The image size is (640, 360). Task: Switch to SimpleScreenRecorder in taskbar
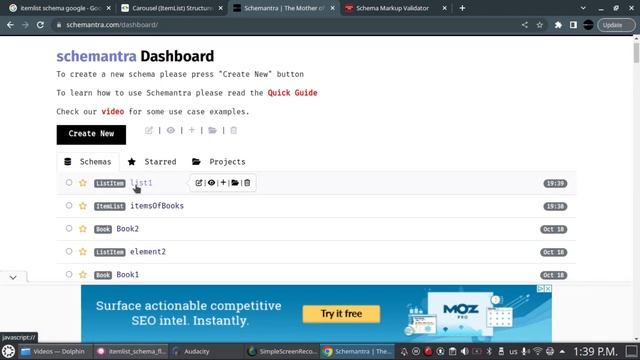pyautogui.click(x=282, y=351)
